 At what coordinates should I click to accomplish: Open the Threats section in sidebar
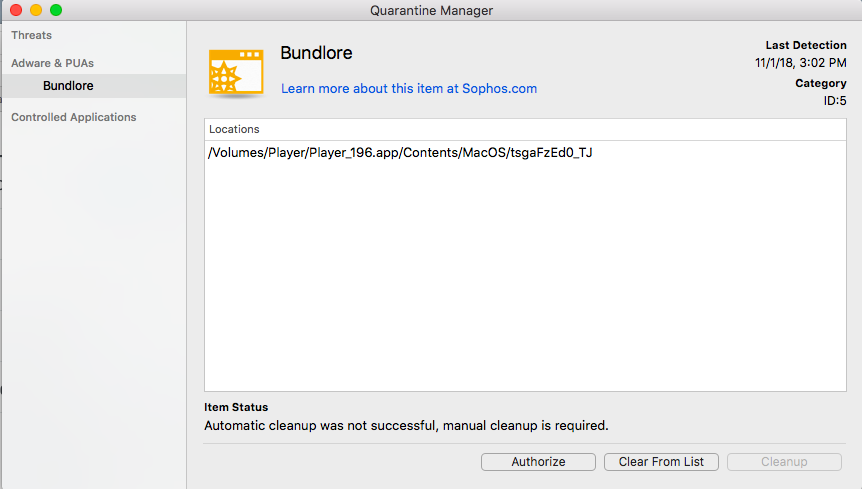[x=31, y=35]
